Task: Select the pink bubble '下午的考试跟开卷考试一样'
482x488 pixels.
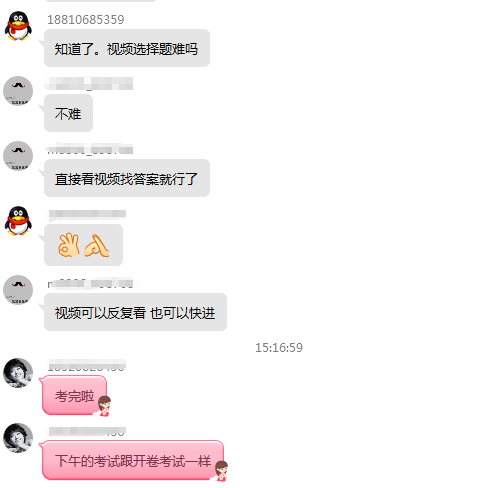Action: [x=133, y=460]
